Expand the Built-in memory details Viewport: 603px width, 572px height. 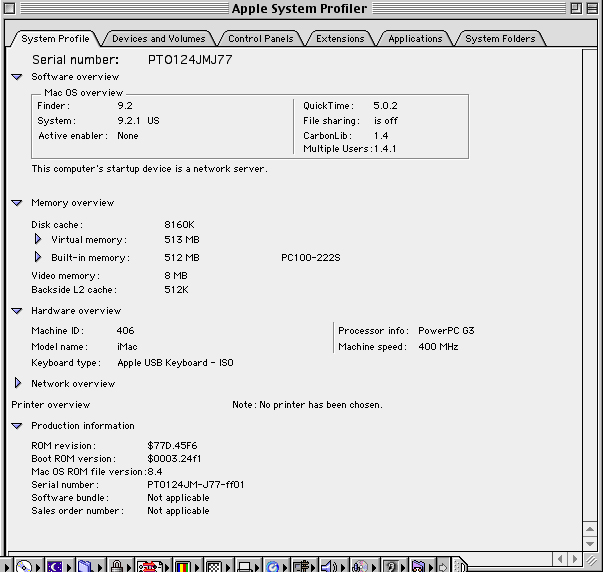coord(38,257)
